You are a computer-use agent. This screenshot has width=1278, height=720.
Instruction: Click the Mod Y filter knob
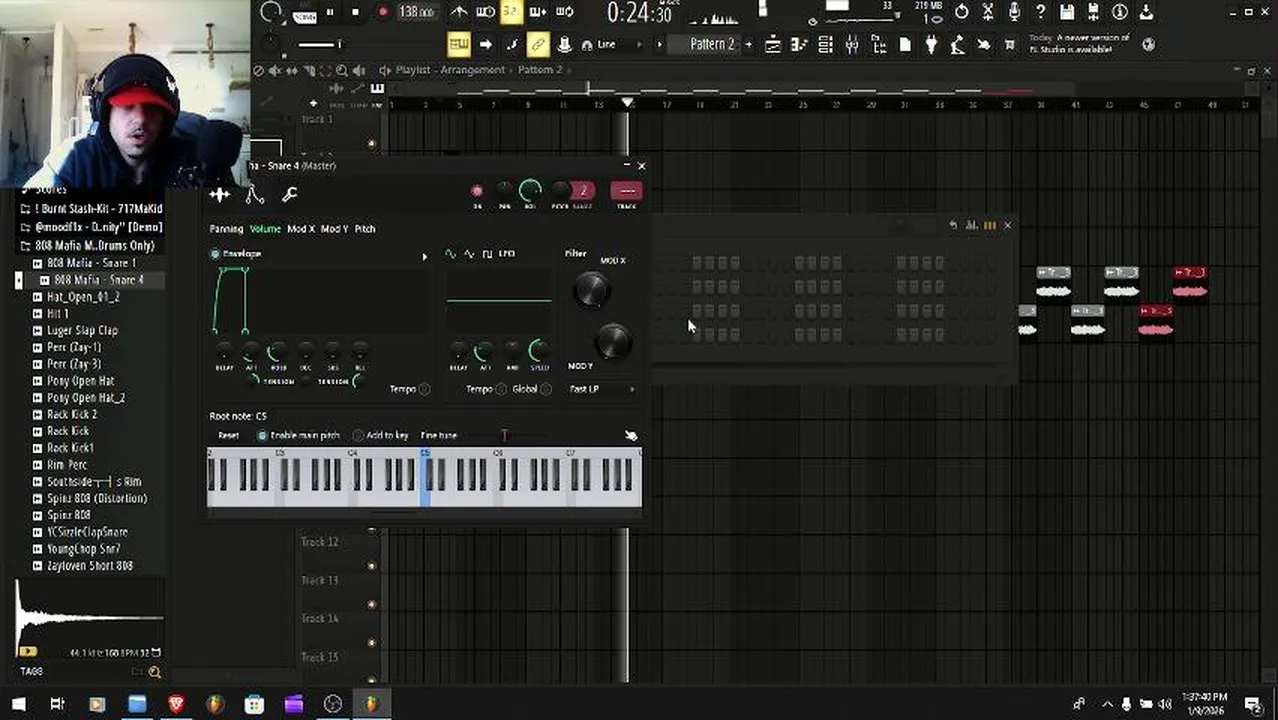coord(612,341)
